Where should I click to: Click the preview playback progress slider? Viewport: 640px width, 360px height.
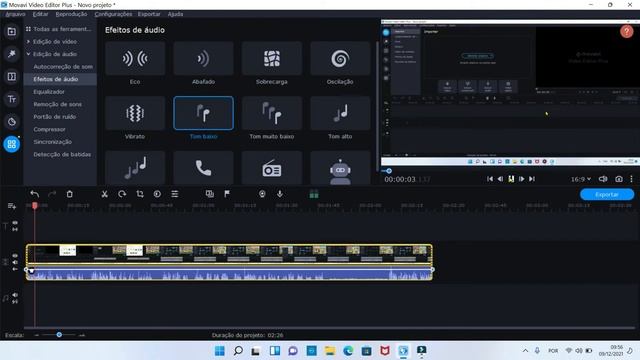[389, 171]
